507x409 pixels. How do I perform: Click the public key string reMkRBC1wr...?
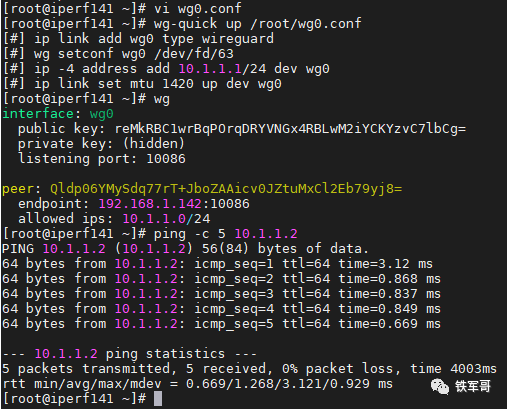(x=290, y=129)
